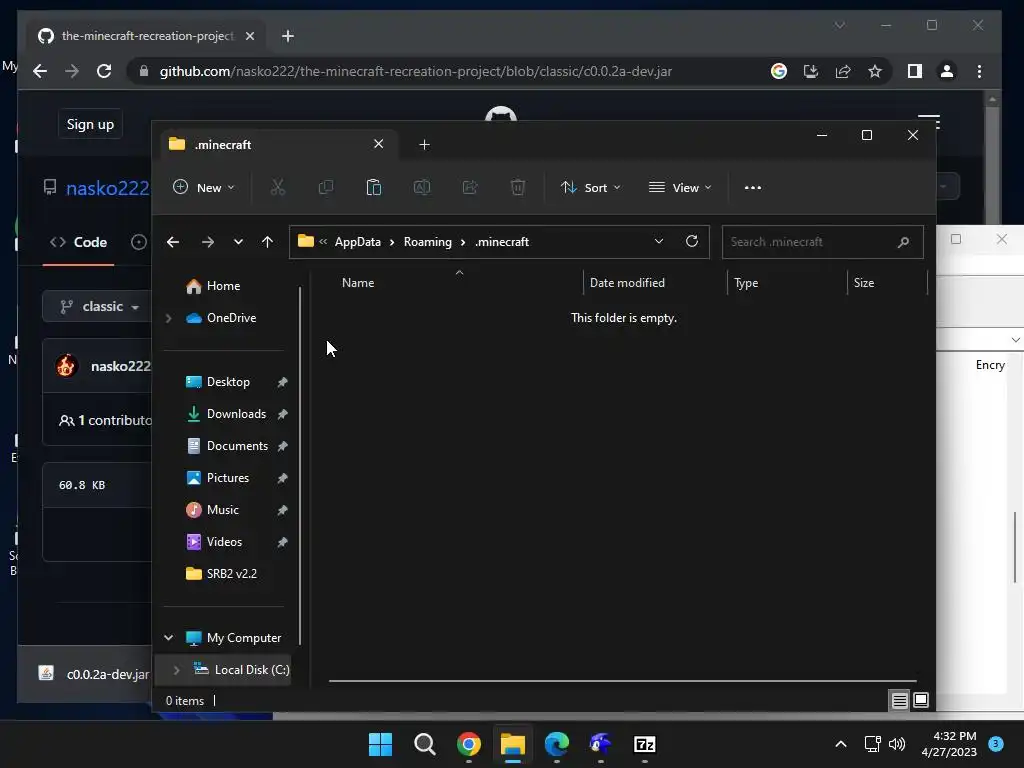Screen dimensions: 1024x768
Task: Open the clock and date in taskbar
Action: pyautogui.click(x=949, y=744)
